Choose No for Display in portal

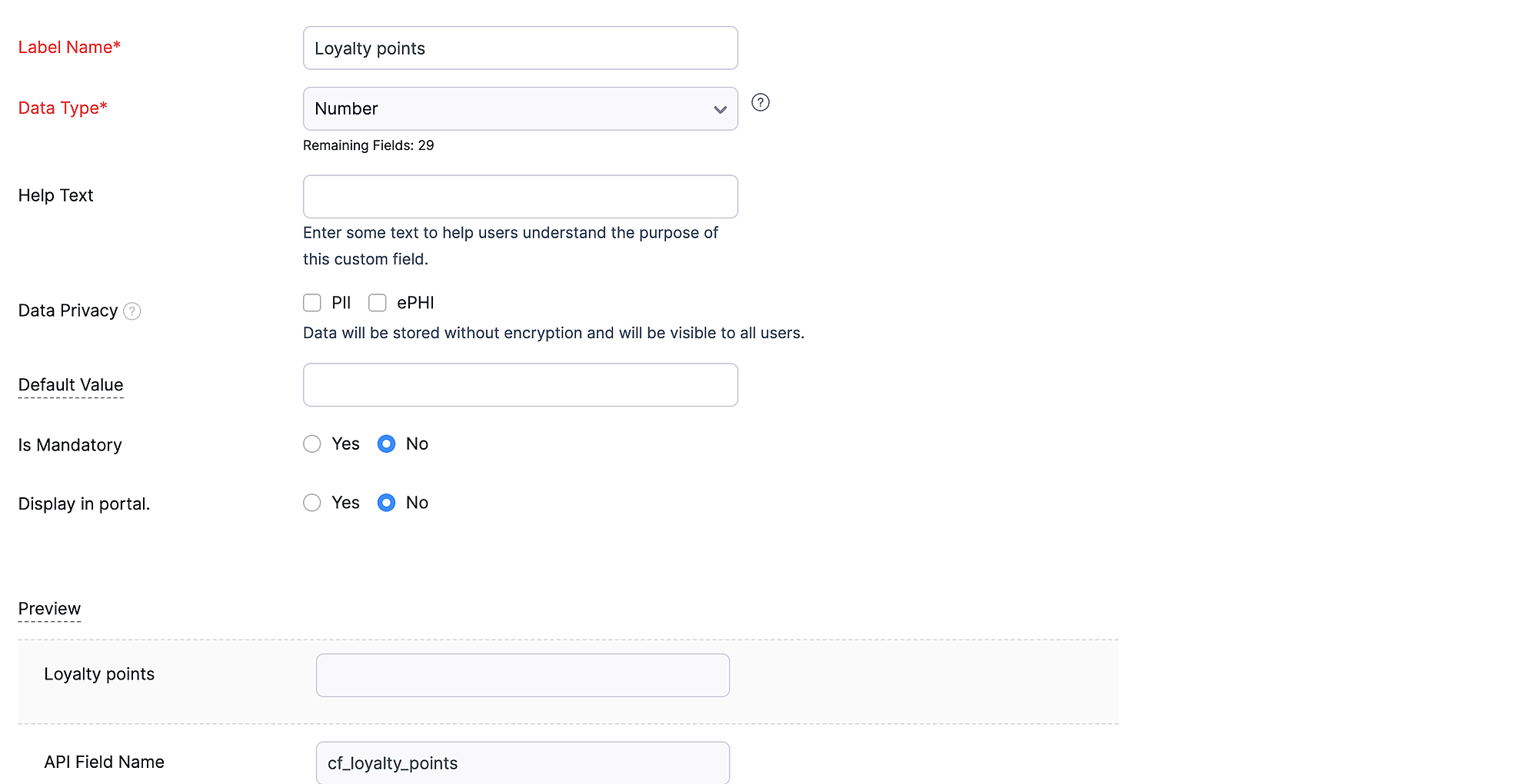pyautogui.click(x=386, y=503)
